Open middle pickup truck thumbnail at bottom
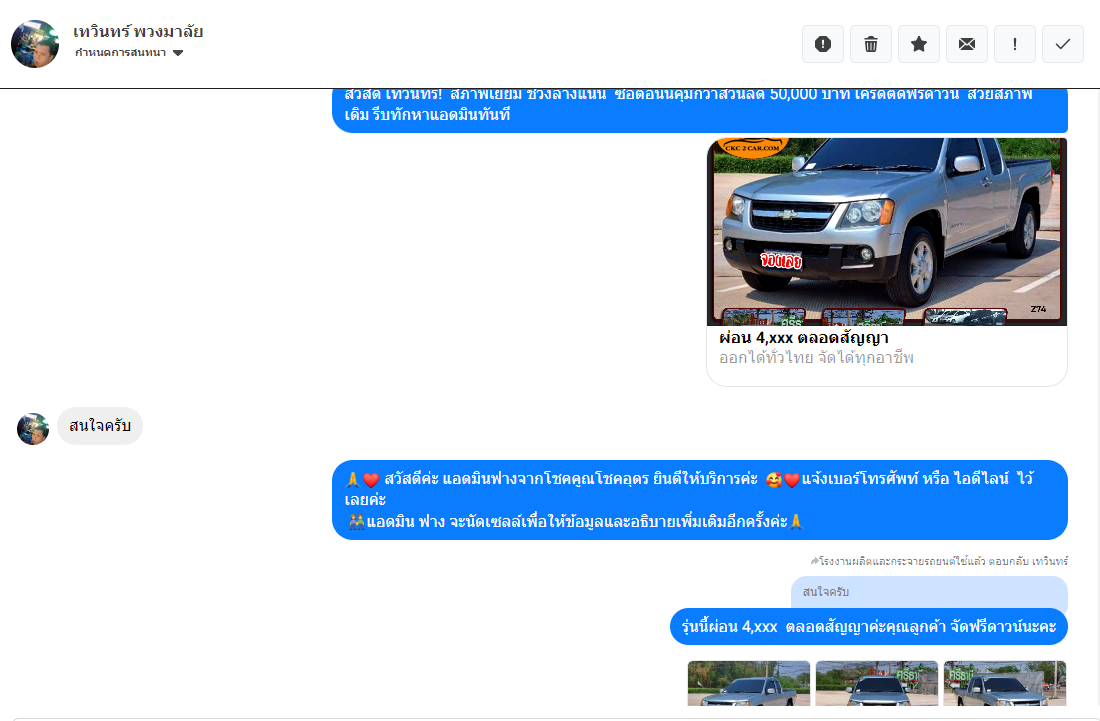Viewport: 1100px width, 721px height. click(x=877, y=683)
